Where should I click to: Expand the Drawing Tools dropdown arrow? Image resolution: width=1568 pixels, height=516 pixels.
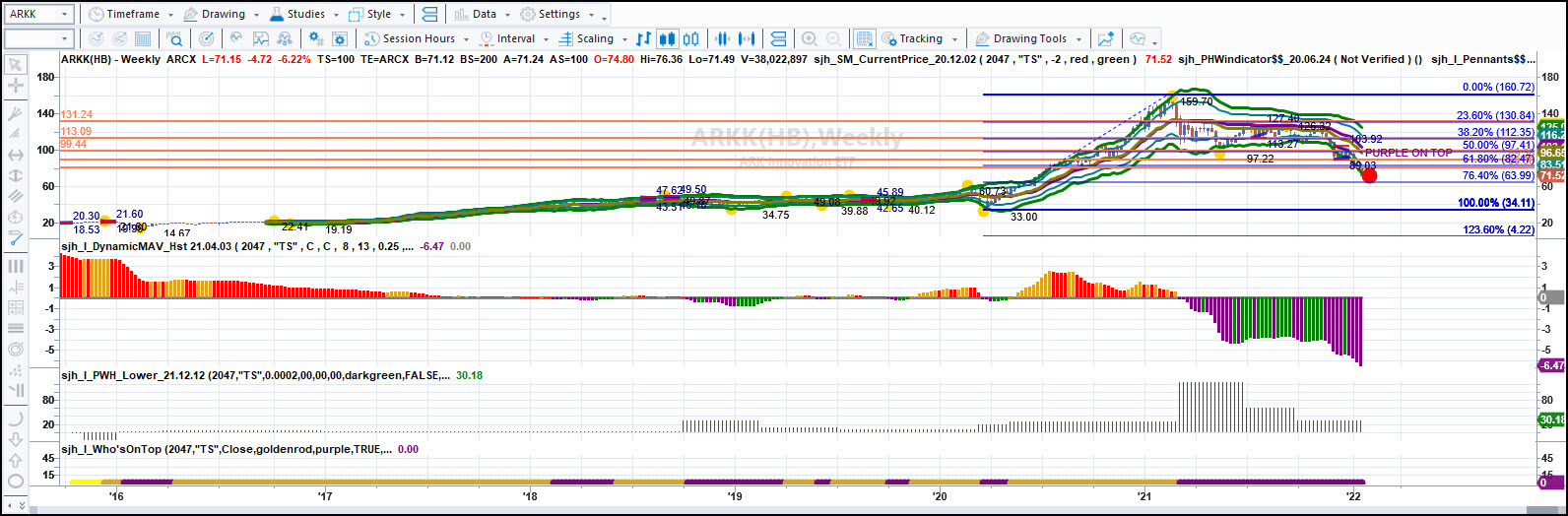(x=1078, y=38)
